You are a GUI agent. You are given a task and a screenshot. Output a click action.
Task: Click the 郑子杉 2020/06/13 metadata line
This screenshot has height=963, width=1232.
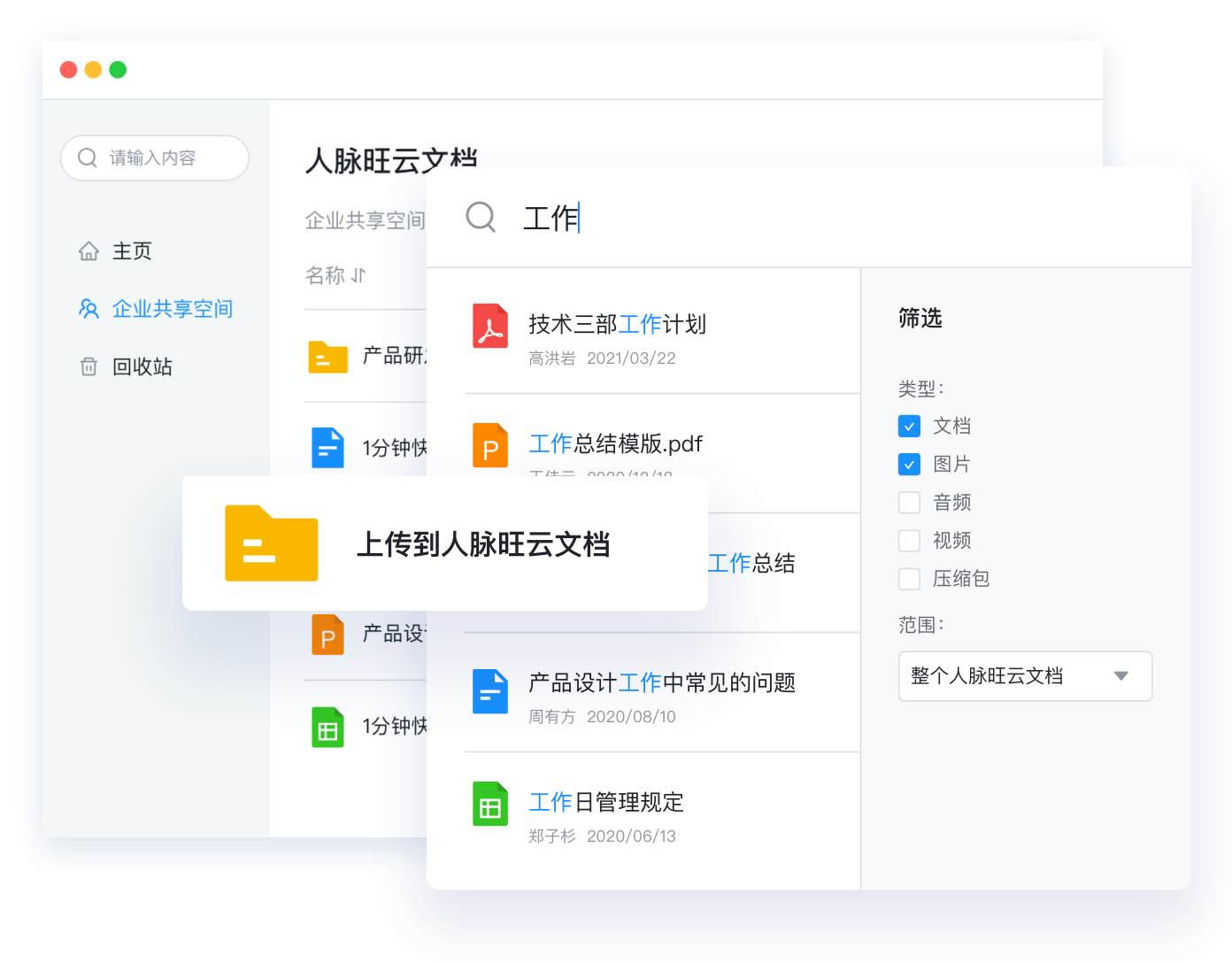coord(602,836)
